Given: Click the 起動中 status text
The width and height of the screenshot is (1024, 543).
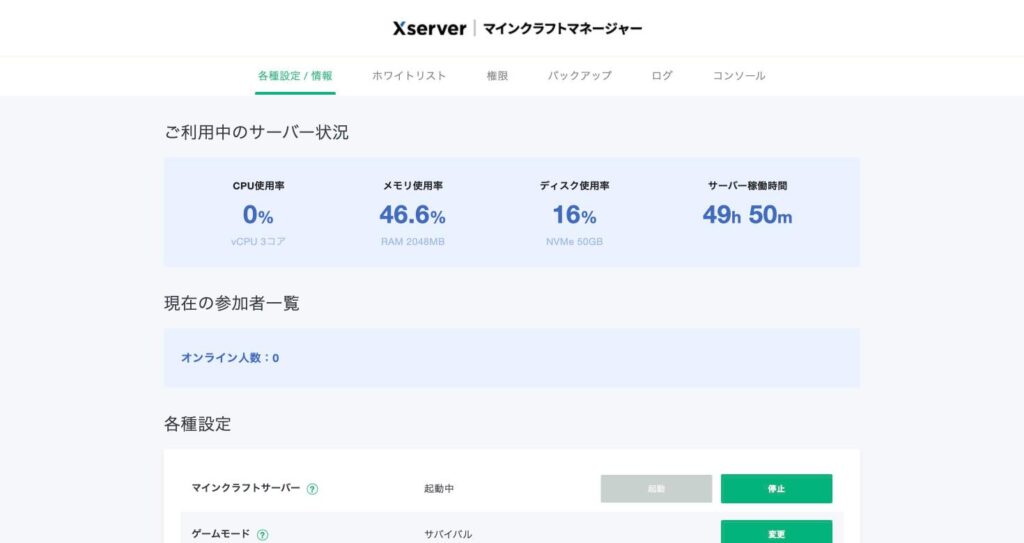Looking at the screenshot, I should pos(439,489).
